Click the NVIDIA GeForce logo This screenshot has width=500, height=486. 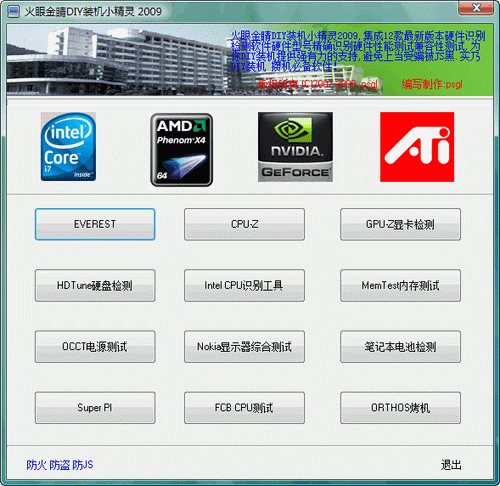[x=295, y=147]
